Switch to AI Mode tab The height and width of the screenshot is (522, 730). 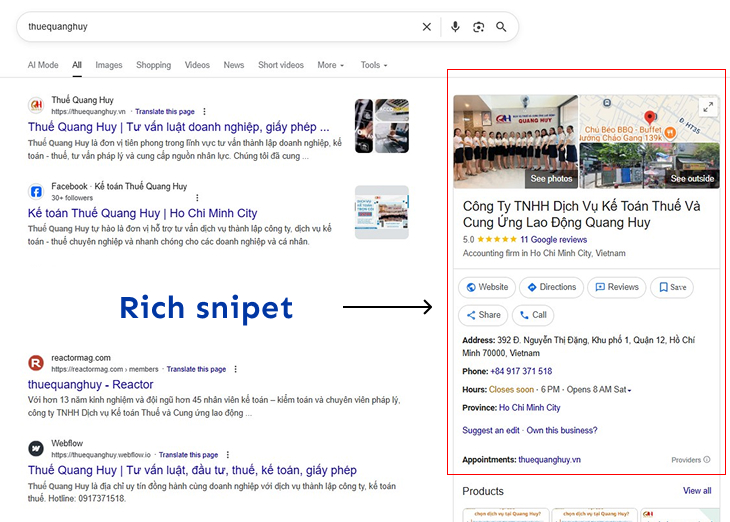point(43,65)
